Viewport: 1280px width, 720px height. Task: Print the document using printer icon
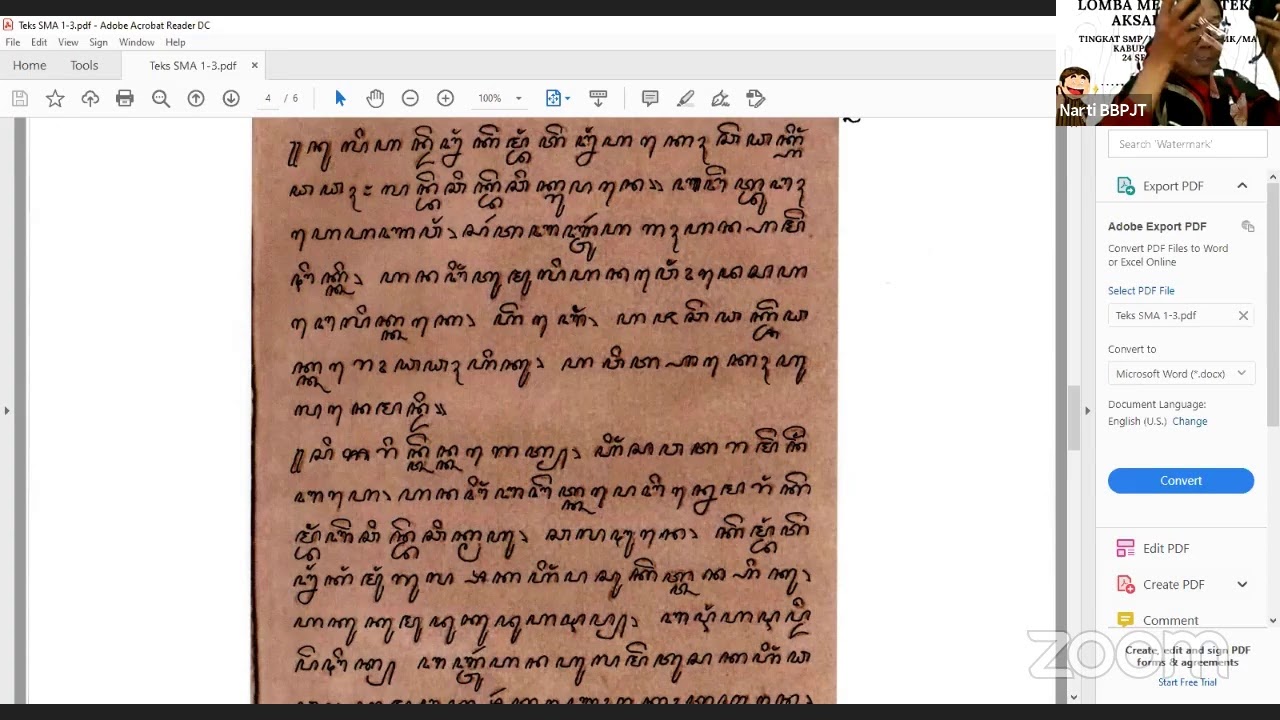pyautogui.click(x=125, y=98)
